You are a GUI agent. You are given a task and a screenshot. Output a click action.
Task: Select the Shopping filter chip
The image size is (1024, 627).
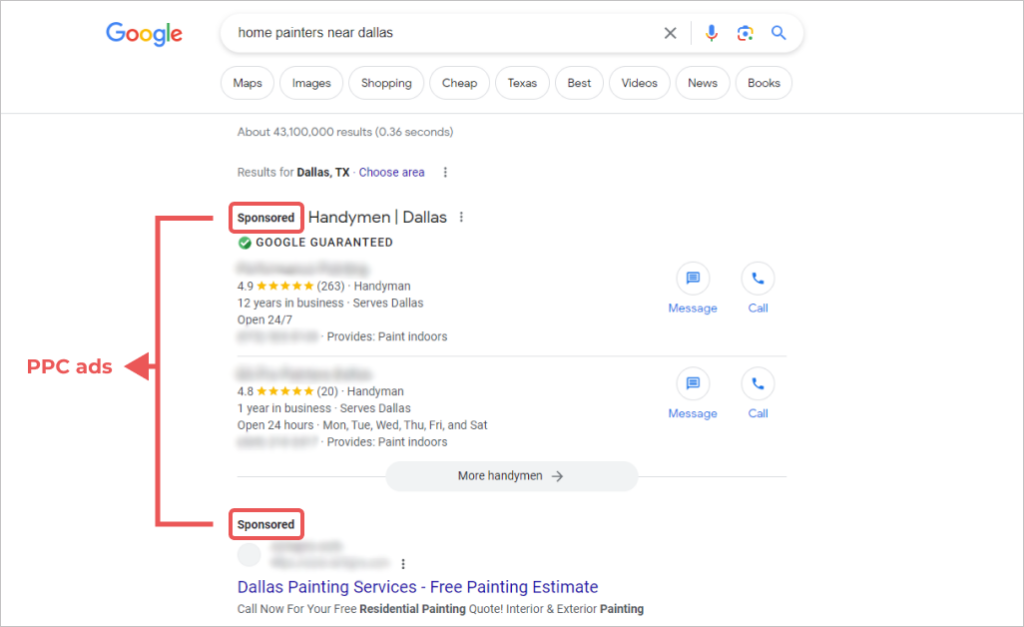pyautogui.click(x=386, y=83)
